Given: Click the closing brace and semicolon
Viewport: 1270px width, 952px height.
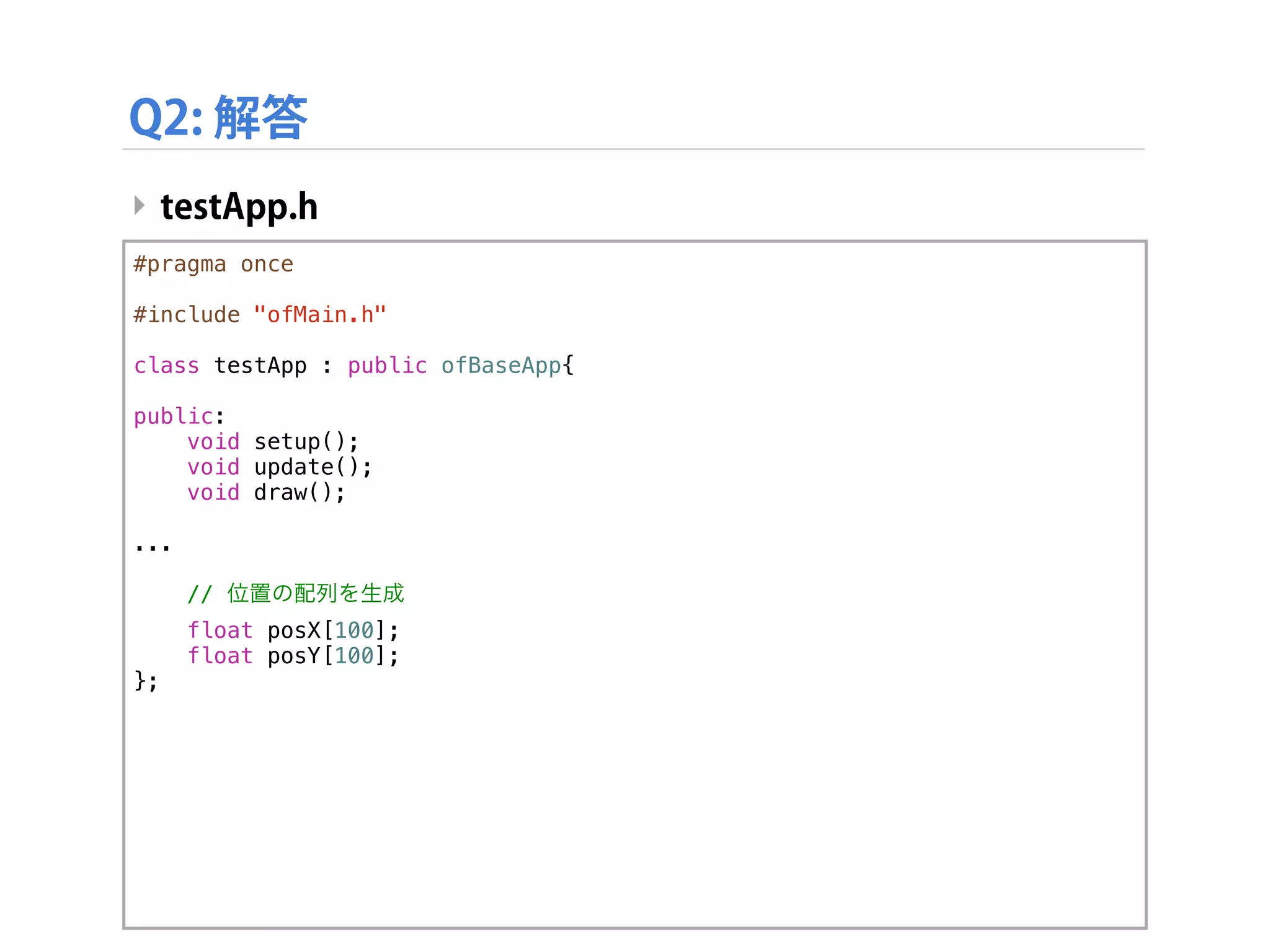Looking at the screenshot, I should (146, 681).
